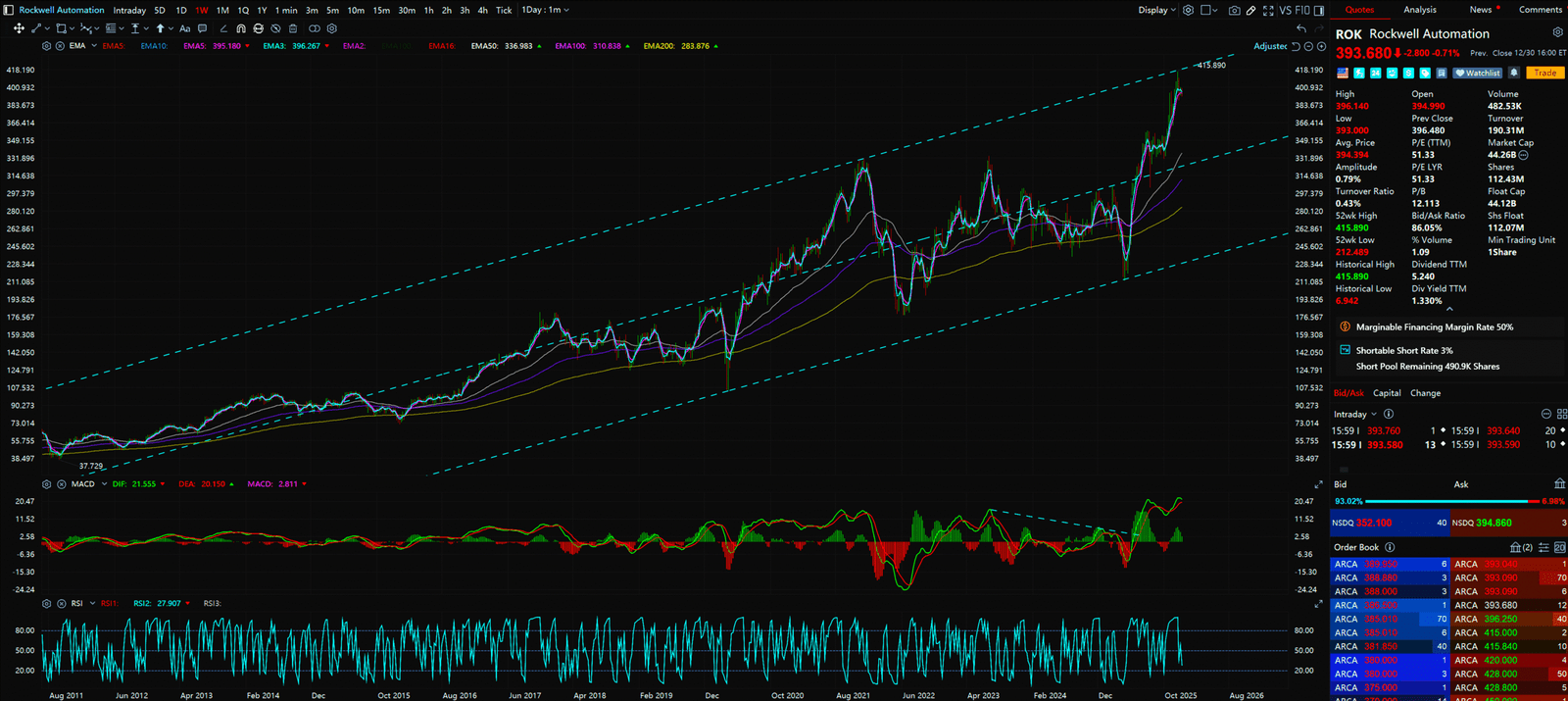Viewport: 1568px width, 701px height.
Task: Click the price alert bell icon
Action: [x=1514, y=73]
